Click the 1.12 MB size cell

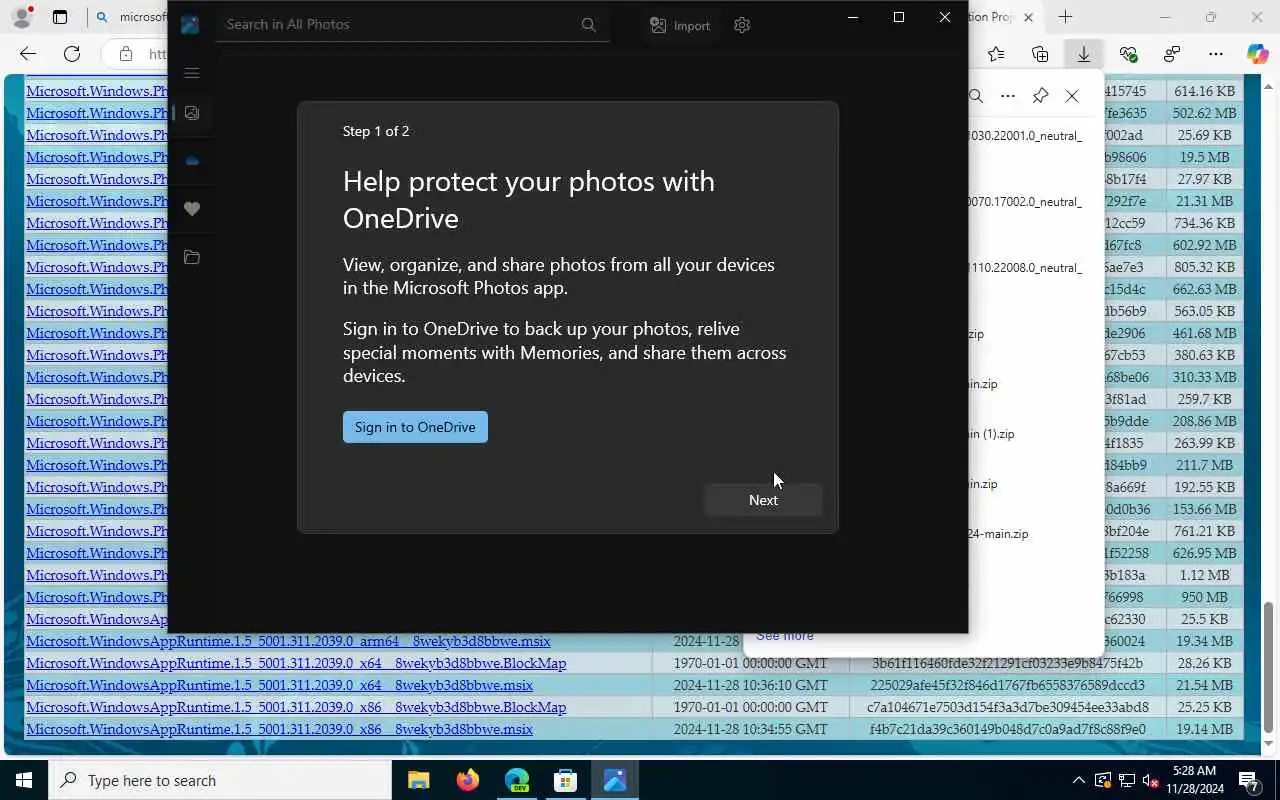(1205, 575)
